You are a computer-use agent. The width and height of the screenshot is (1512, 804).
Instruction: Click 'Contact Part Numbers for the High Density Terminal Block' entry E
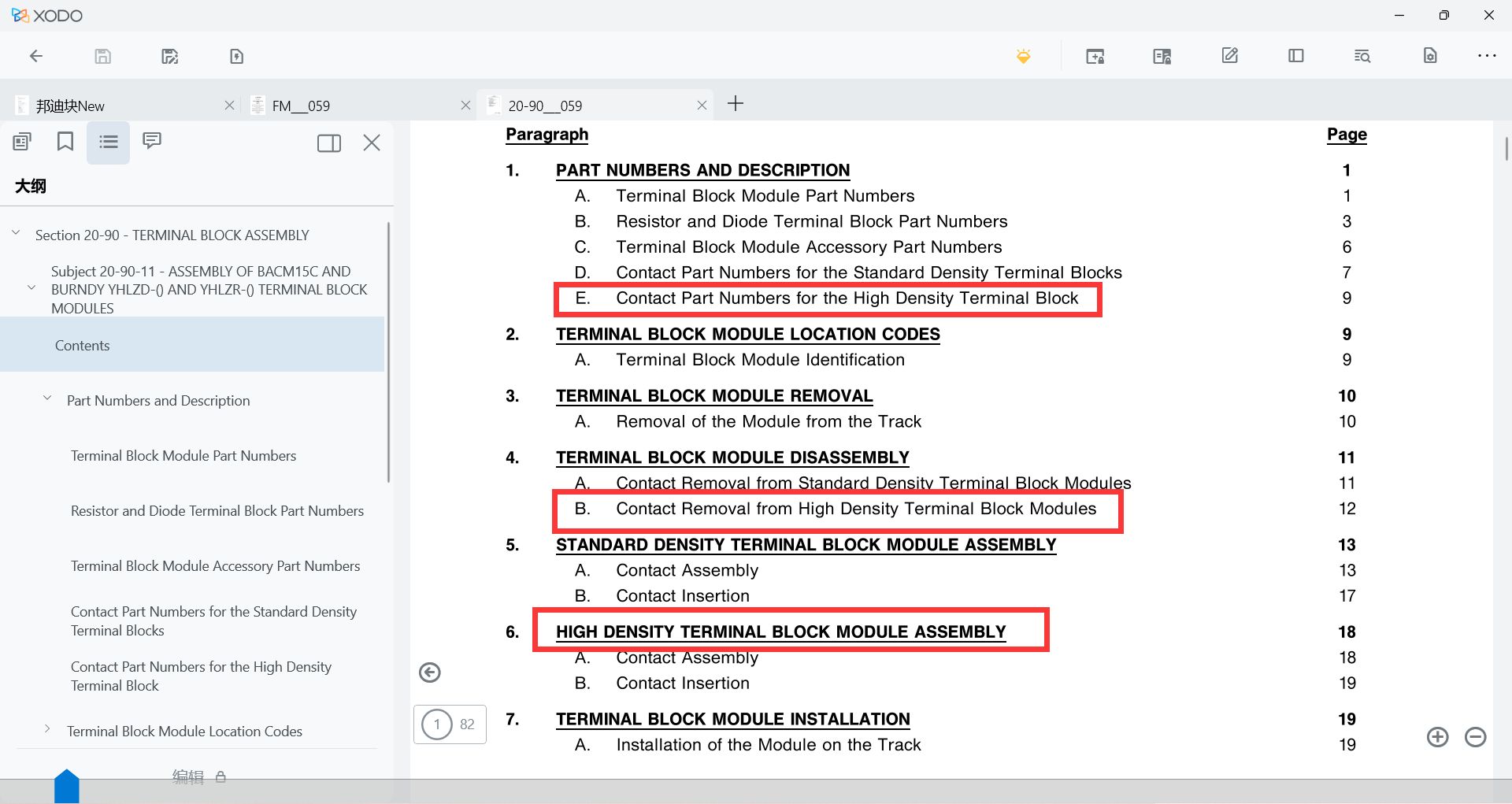(x=847, y=298)
